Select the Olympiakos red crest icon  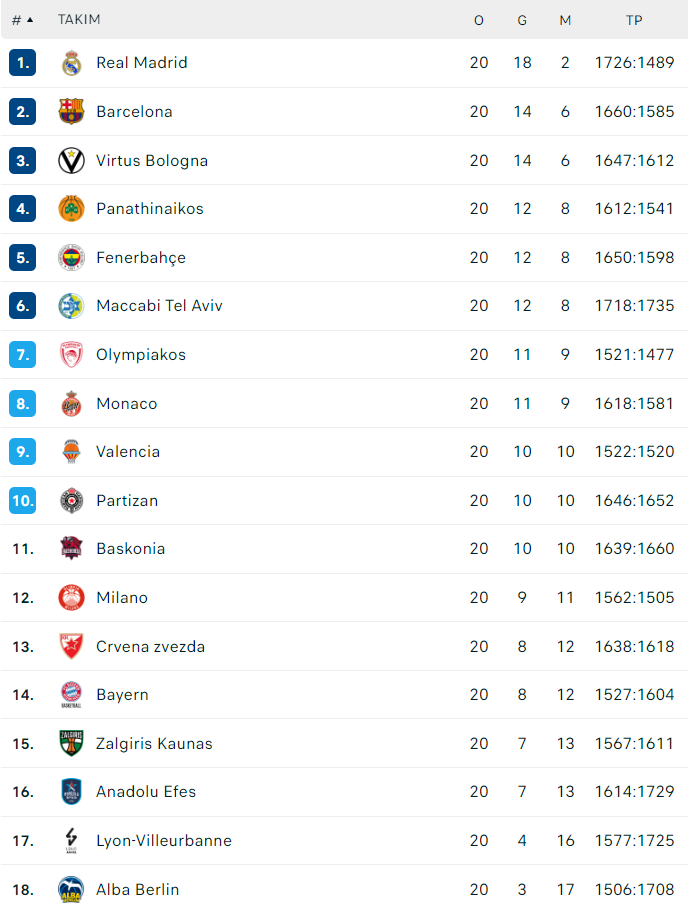click(x=71, y=355)
